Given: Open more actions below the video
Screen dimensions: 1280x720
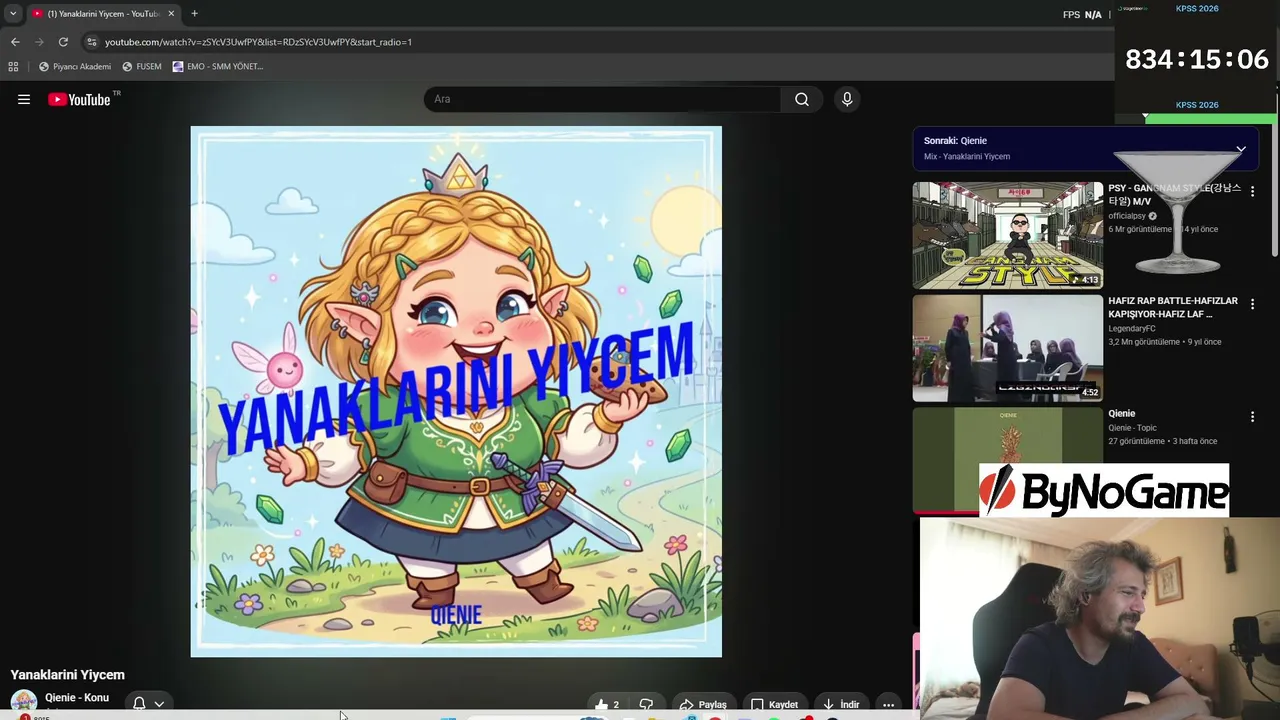Looking at the screenshot, I should pyautogui.click(x=888, y=705).
